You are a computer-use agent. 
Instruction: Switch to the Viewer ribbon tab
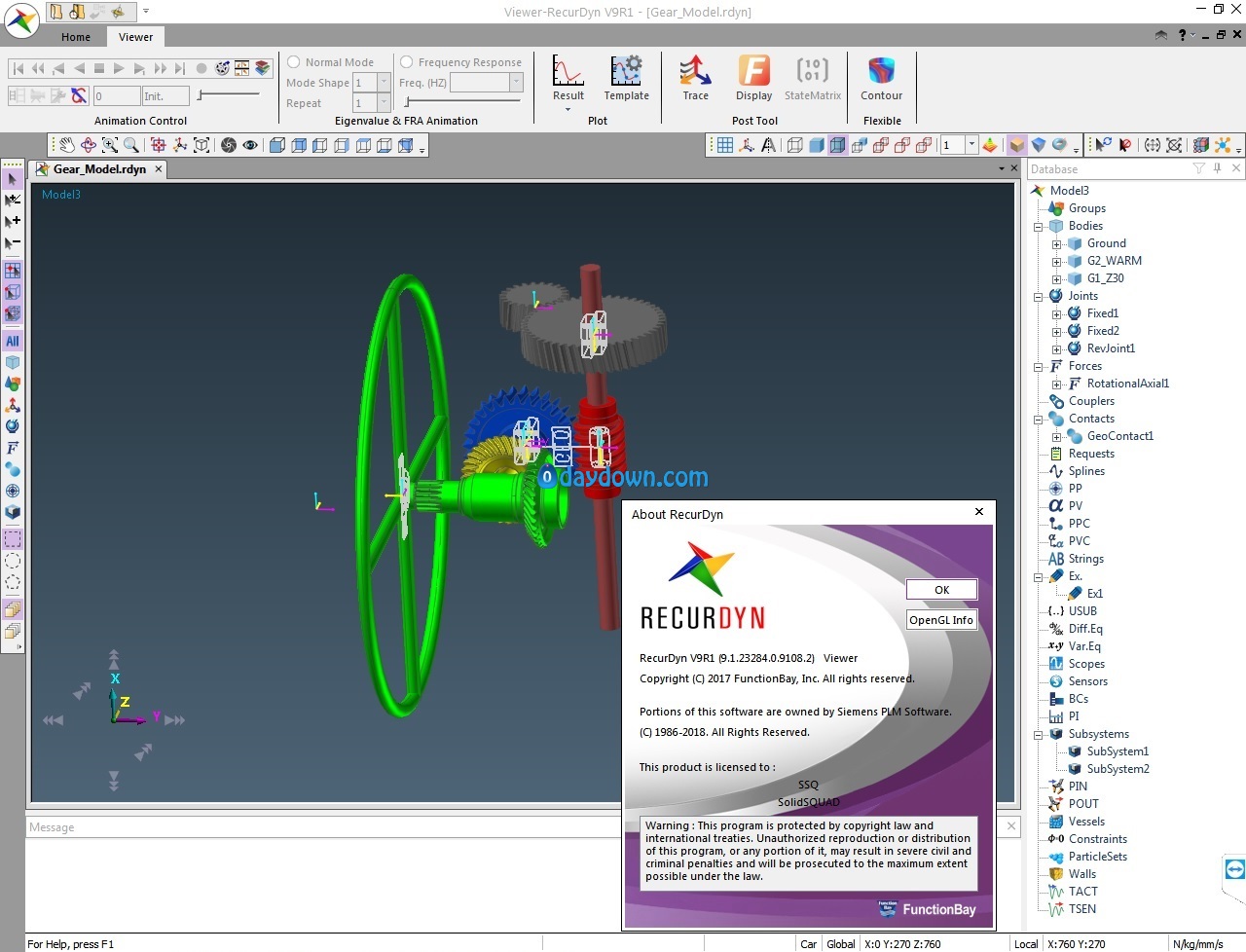135,37
